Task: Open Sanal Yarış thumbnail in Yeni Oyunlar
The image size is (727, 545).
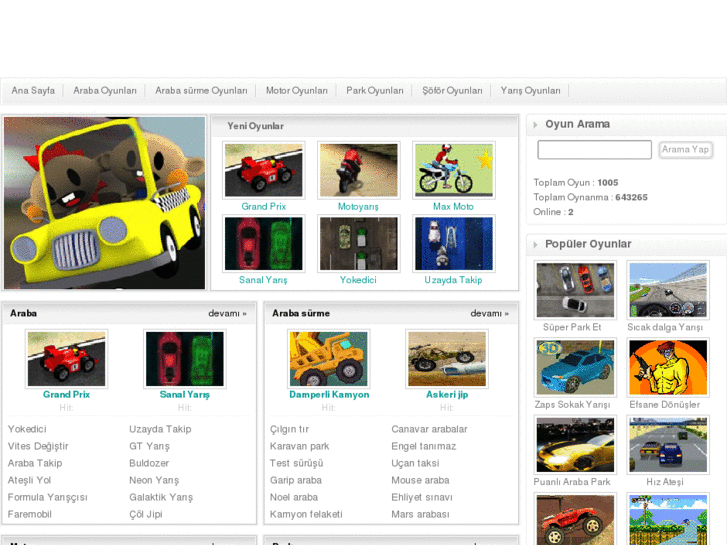Action: click(x=263, y=244)
